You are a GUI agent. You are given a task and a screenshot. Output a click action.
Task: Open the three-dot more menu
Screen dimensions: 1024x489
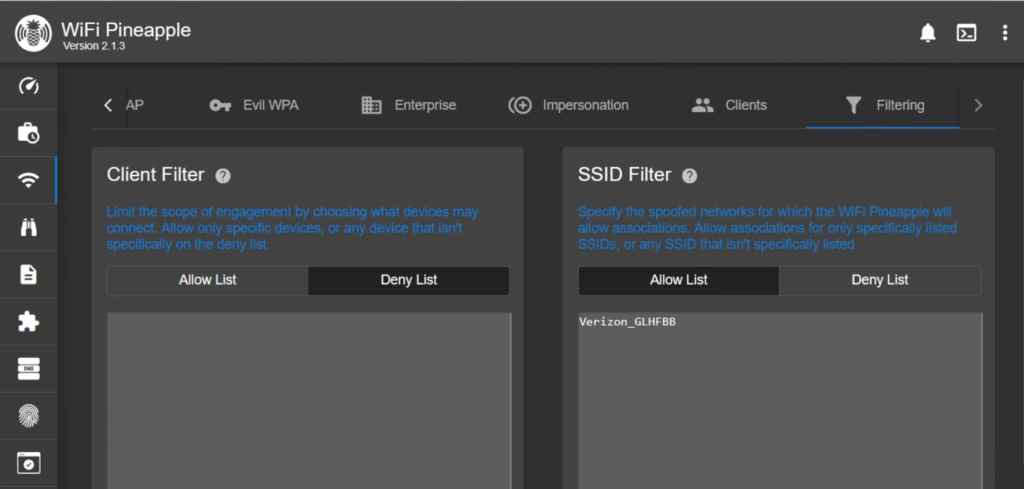tap(1005, 33)
